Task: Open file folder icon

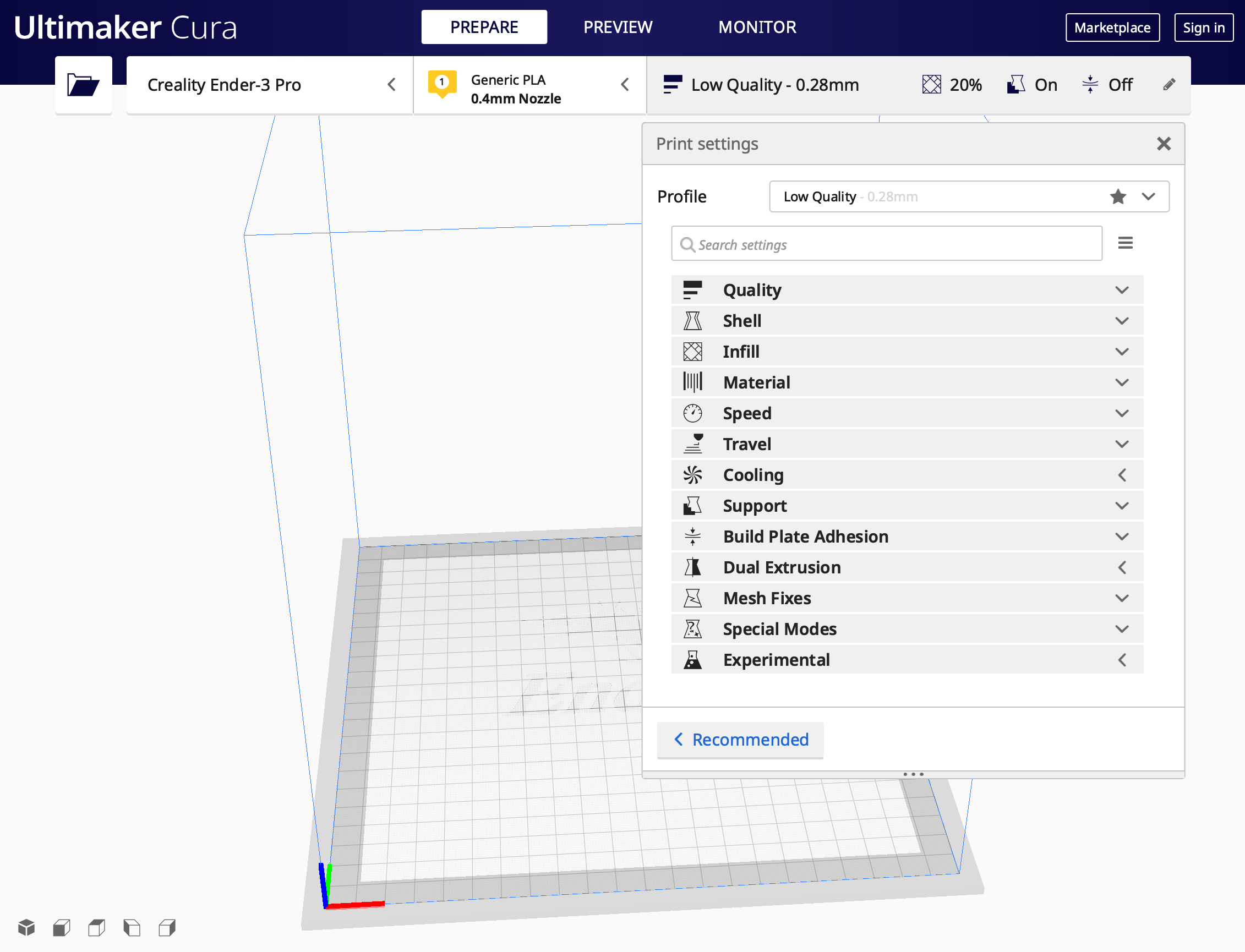Action: click(x=83, y=85)
